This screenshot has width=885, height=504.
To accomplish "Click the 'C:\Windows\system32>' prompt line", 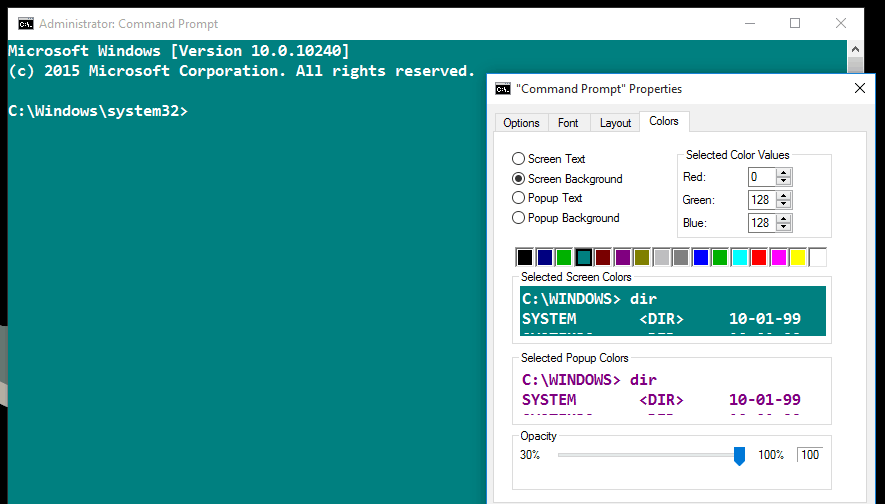I will point(98,111).
